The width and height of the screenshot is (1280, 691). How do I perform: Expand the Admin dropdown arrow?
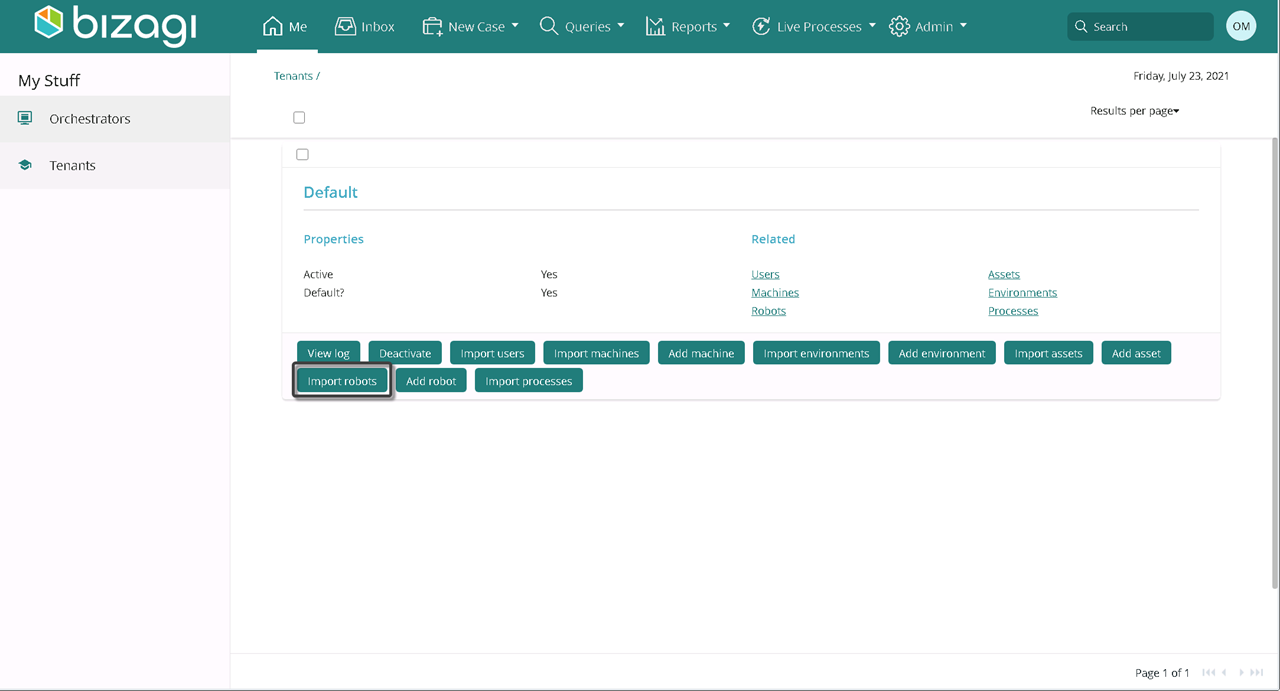[963, 26]
